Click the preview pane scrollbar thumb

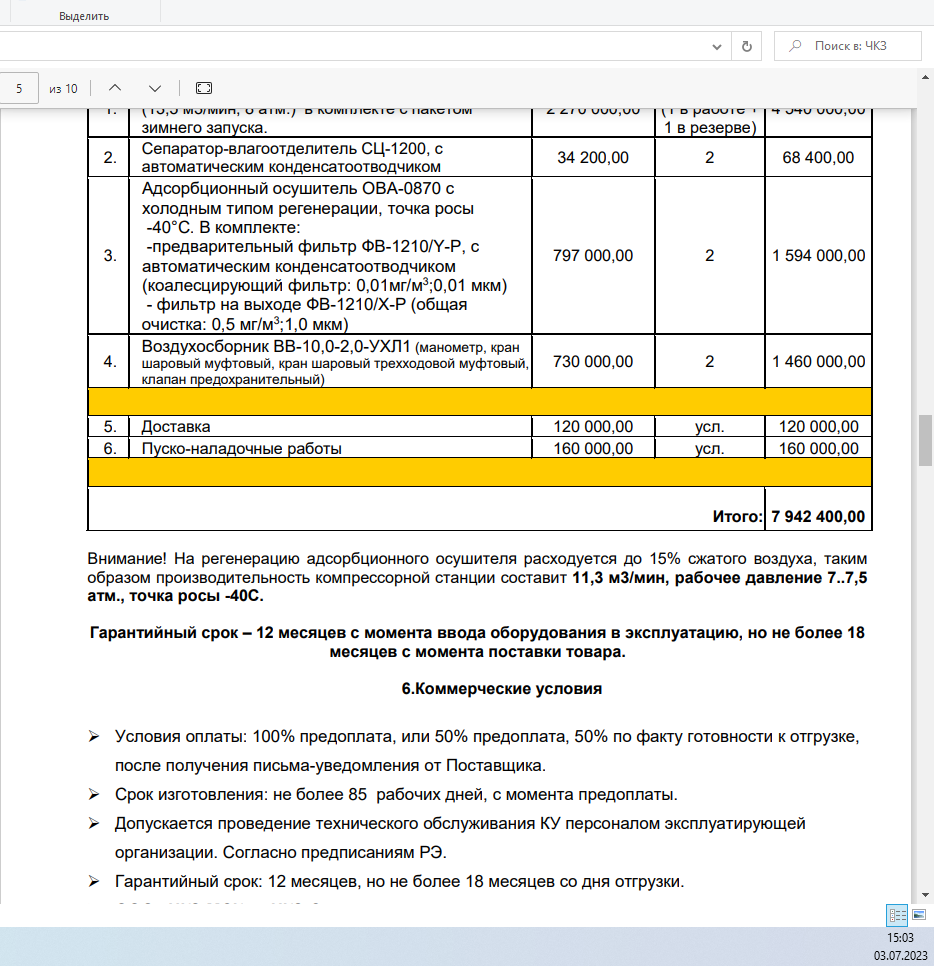click(925, 440)
